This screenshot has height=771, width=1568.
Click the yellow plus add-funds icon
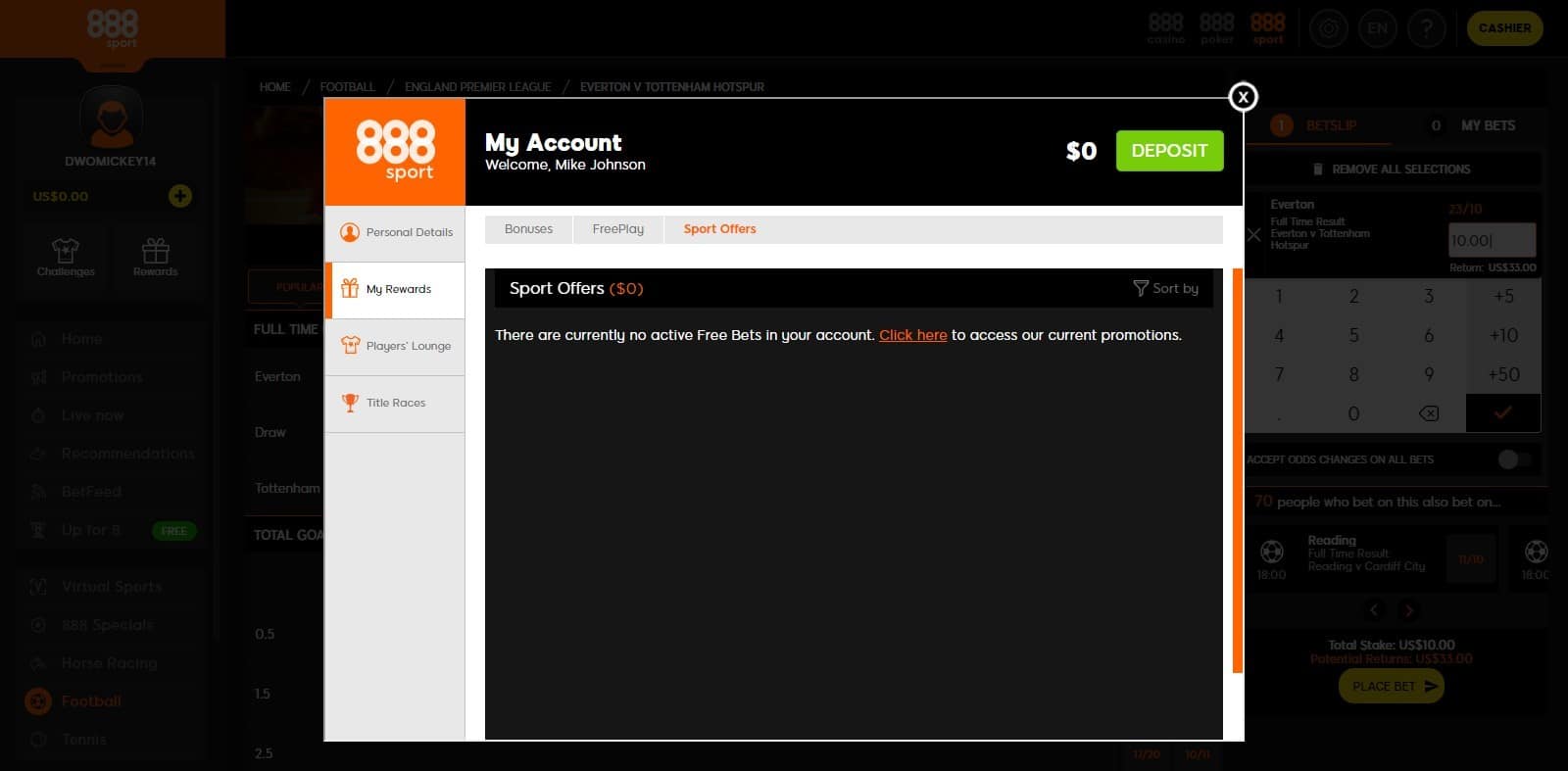coord(180,196)
